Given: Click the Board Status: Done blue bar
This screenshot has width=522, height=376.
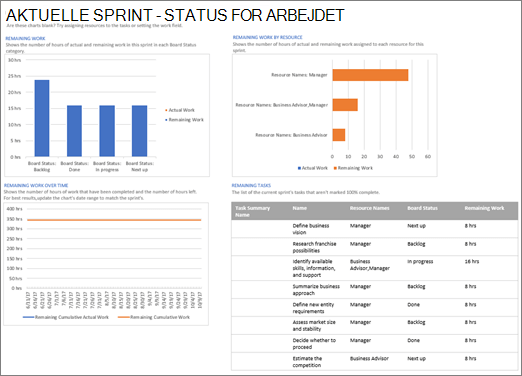Looking at the screenshot, I should pos(74,131).
